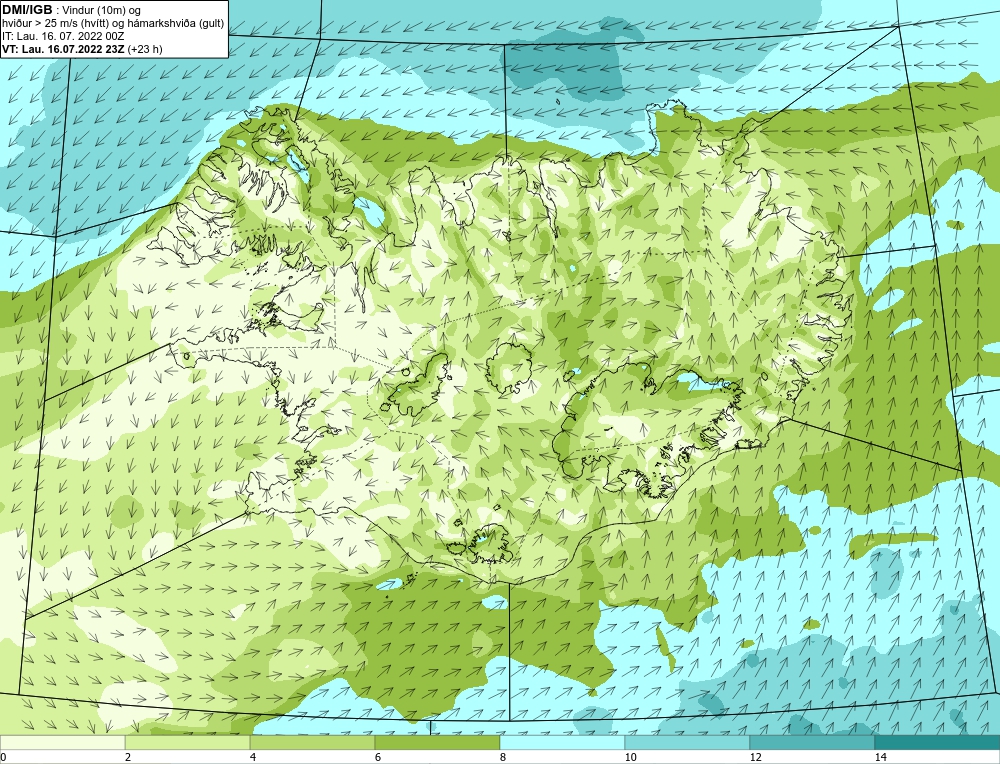Viewport: 1000px width, 764px height.
Task: Select the 6–8 m/s dark green swatch
Action: pyautogui.click(x=438, y=743)
